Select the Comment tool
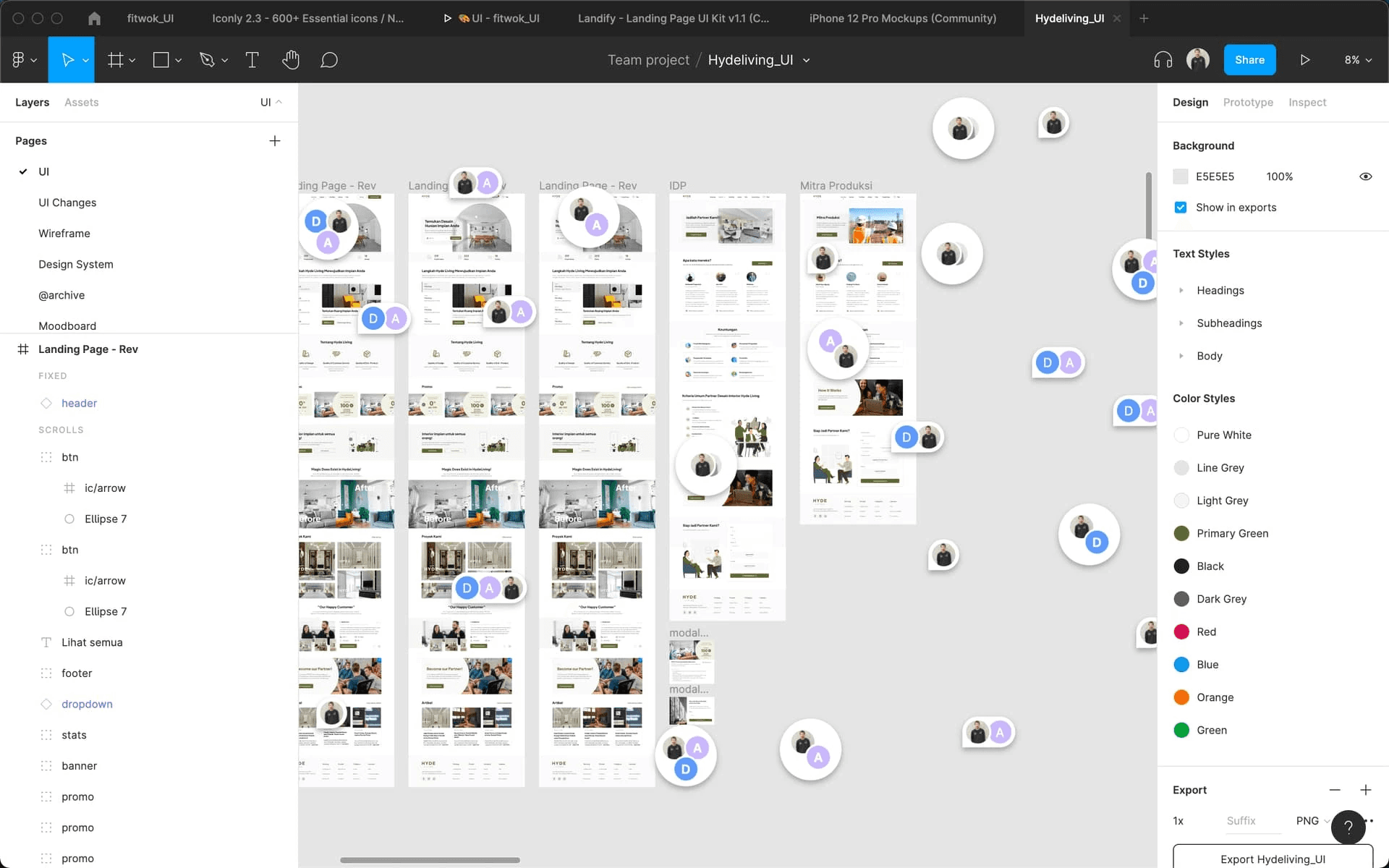Viewport: 1389px width, 868px height. [329, 60]
